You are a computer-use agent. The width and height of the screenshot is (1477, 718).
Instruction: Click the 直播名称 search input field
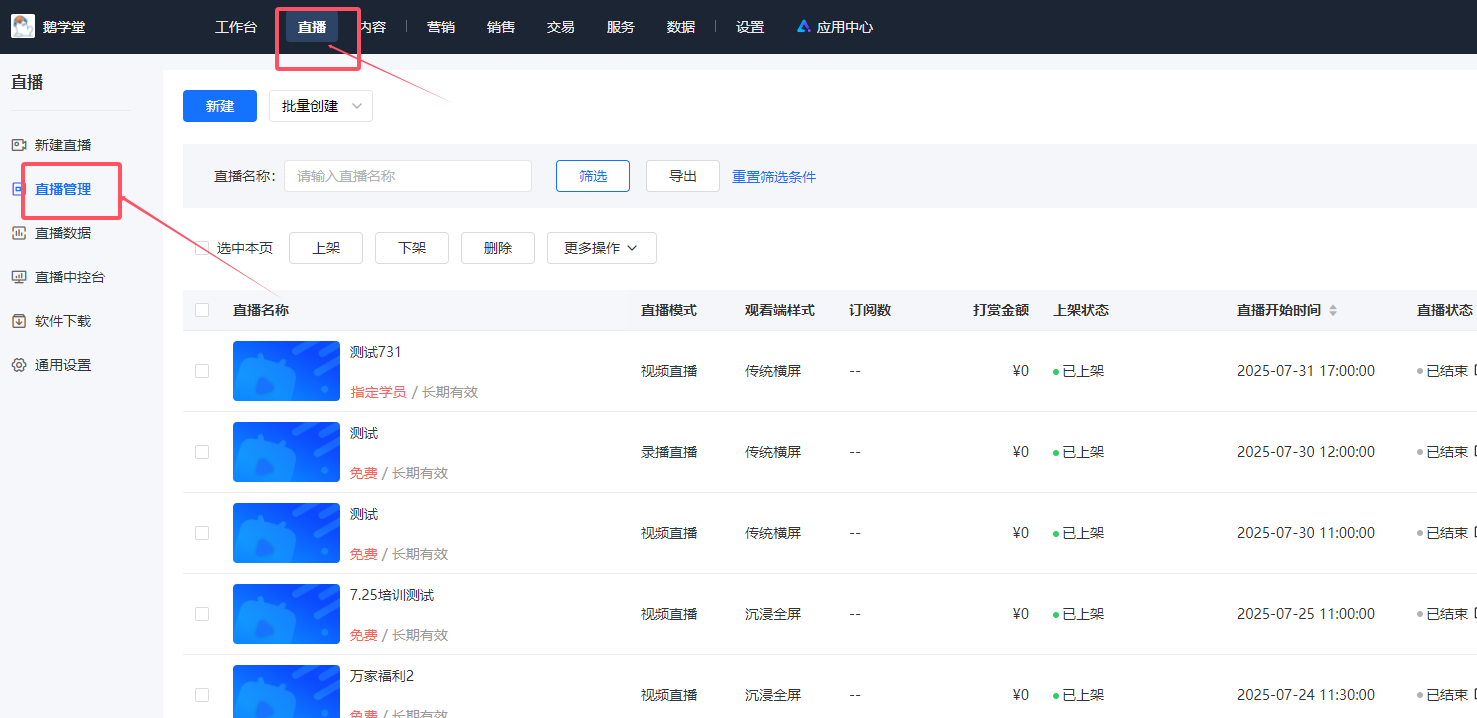[x=408, y=176]
